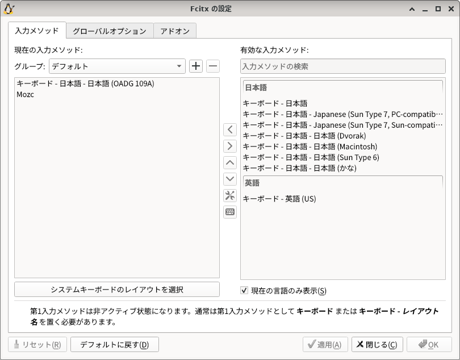The image size is (460, 360).
Task: Click the リセット button
Action: (x=38, y=344)
